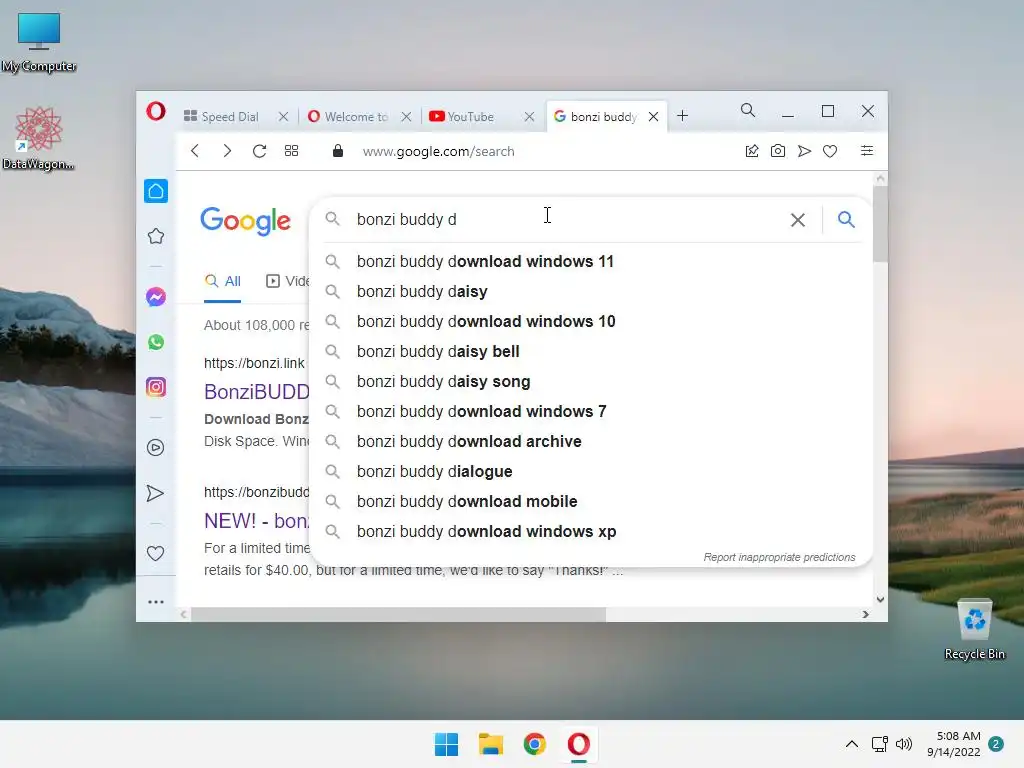Choose suggestion 'bonzi buddy dialogue'

click(591, 472)
